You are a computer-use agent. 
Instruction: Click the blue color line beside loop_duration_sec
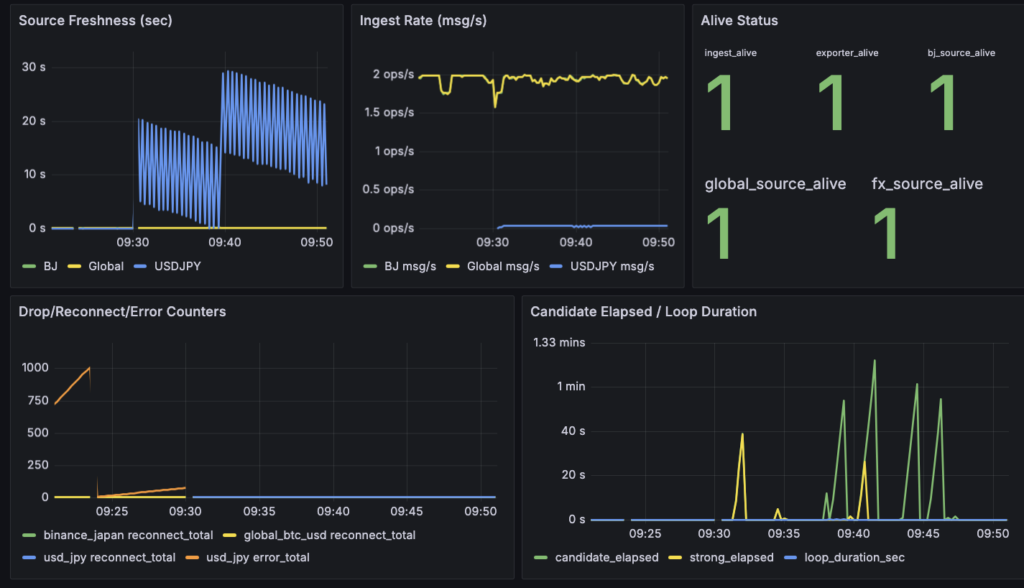794,557
